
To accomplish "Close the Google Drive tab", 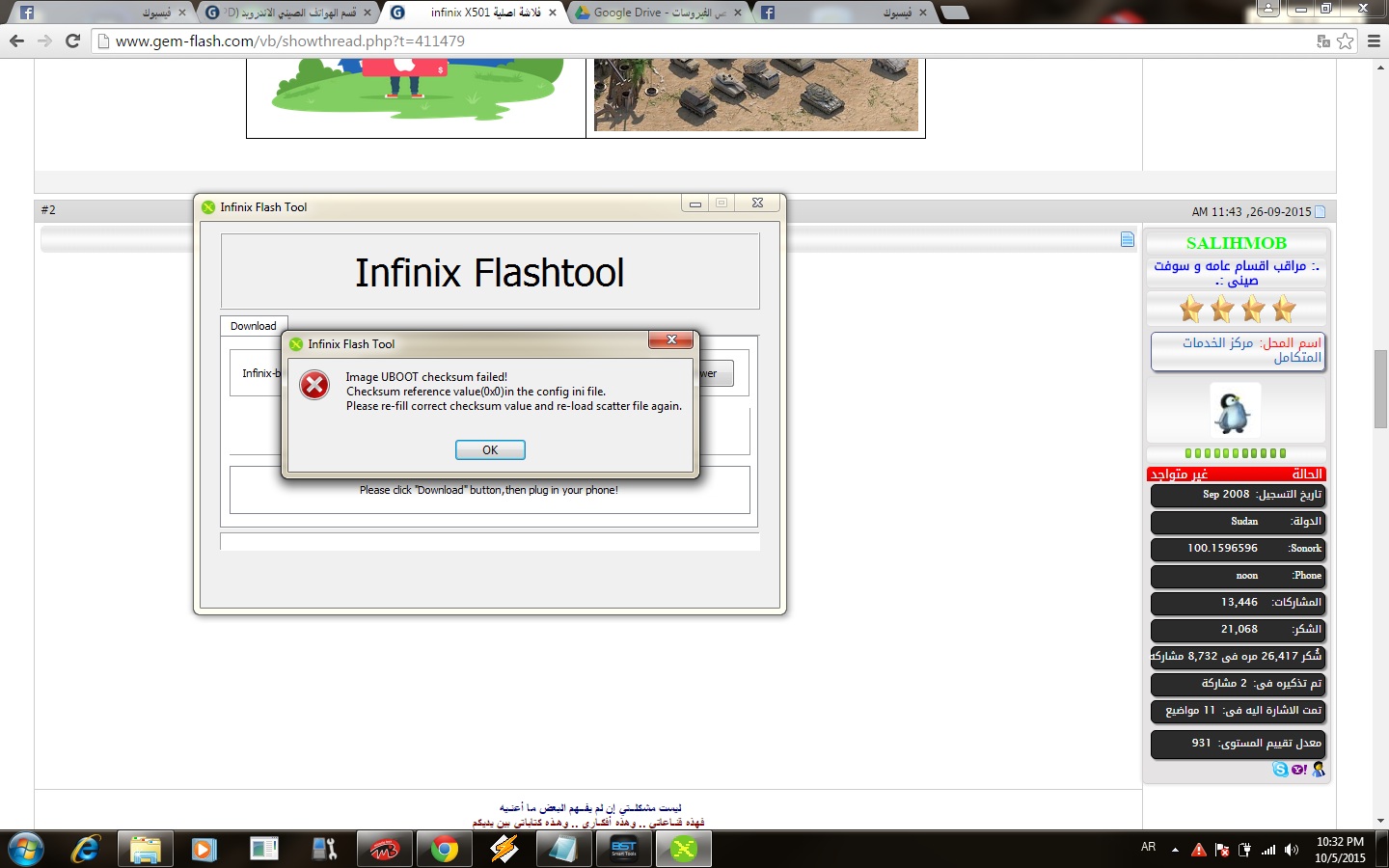I will 738,13.
